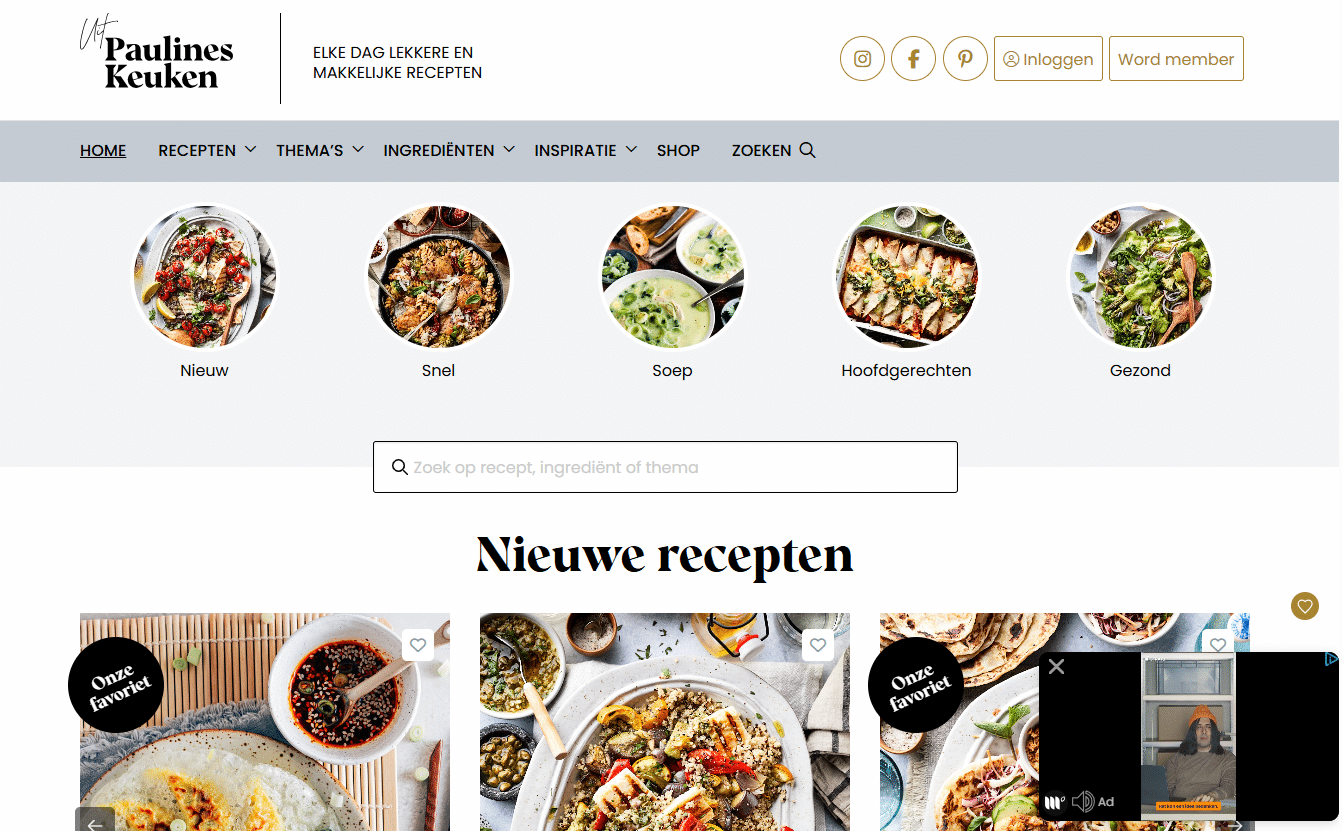Close the floating video ad
This screenshot has height=831, width=1342.
[1056, 666]
